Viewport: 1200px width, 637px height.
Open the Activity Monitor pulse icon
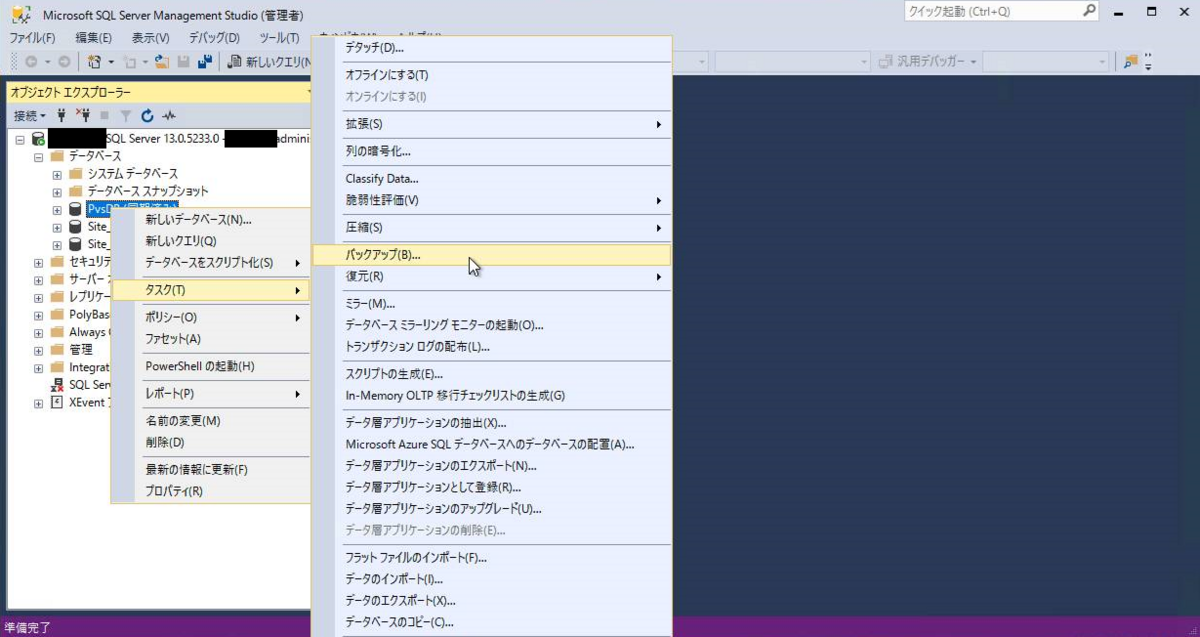coord(169,115)
